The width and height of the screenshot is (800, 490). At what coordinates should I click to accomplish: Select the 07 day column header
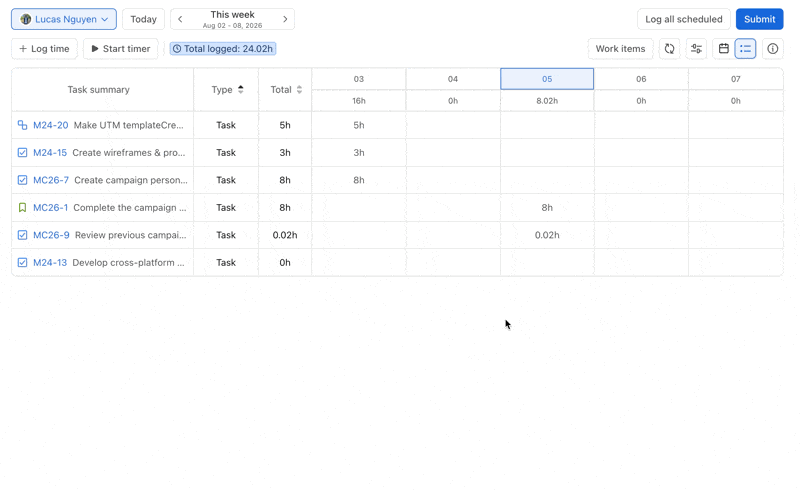coord(736,79)
